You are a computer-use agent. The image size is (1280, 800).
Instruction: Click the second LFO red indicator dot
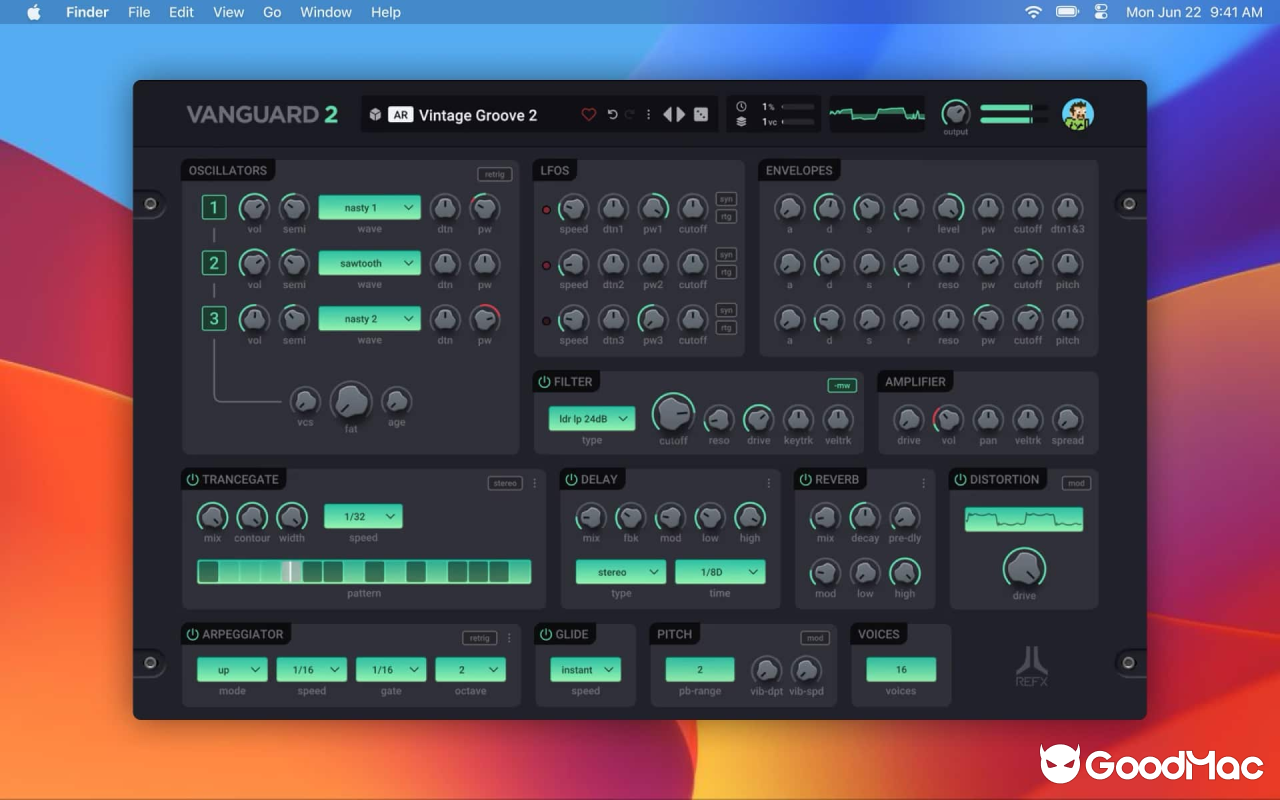point(546,266)
